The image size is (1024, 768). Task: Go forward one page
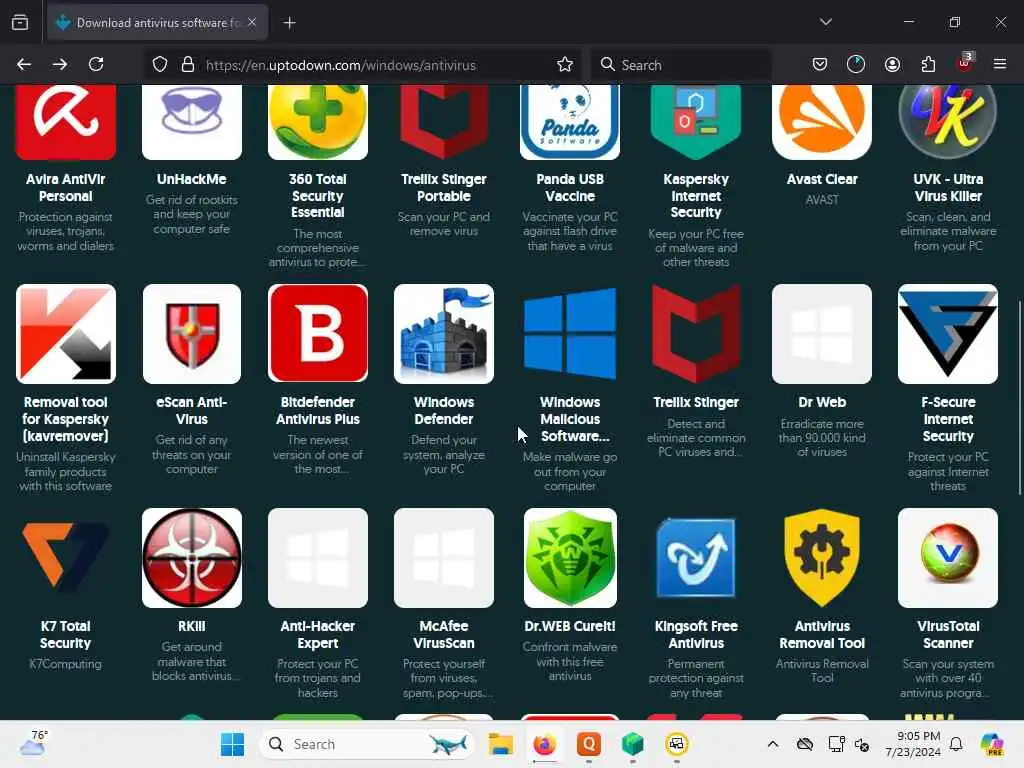pyautogui.click(x=59, y=64)
